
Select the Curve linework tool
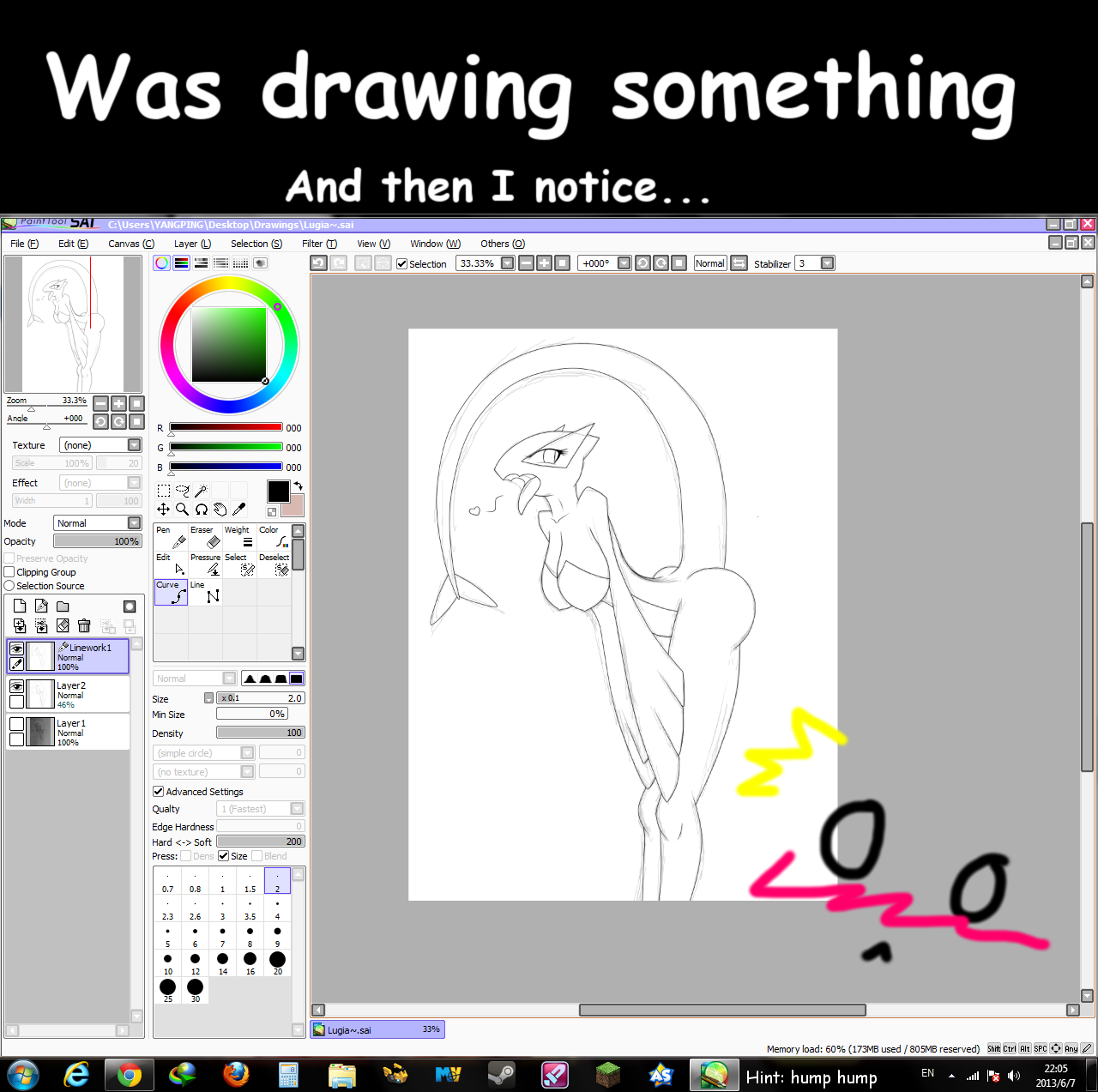(x=171, y=592)
